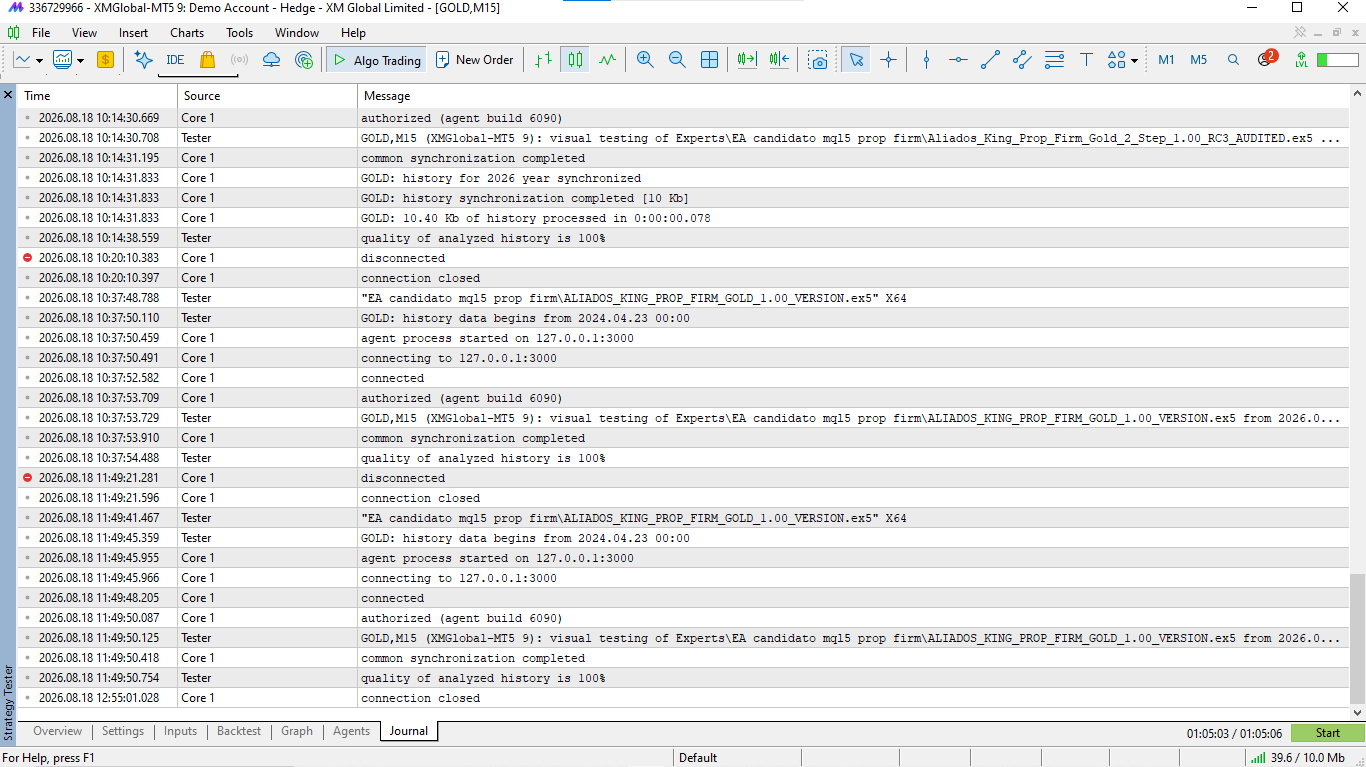This screenshot has height=767, width=1366.
Task: Click the search magnifier icon
Action: tap(1233, 60)
